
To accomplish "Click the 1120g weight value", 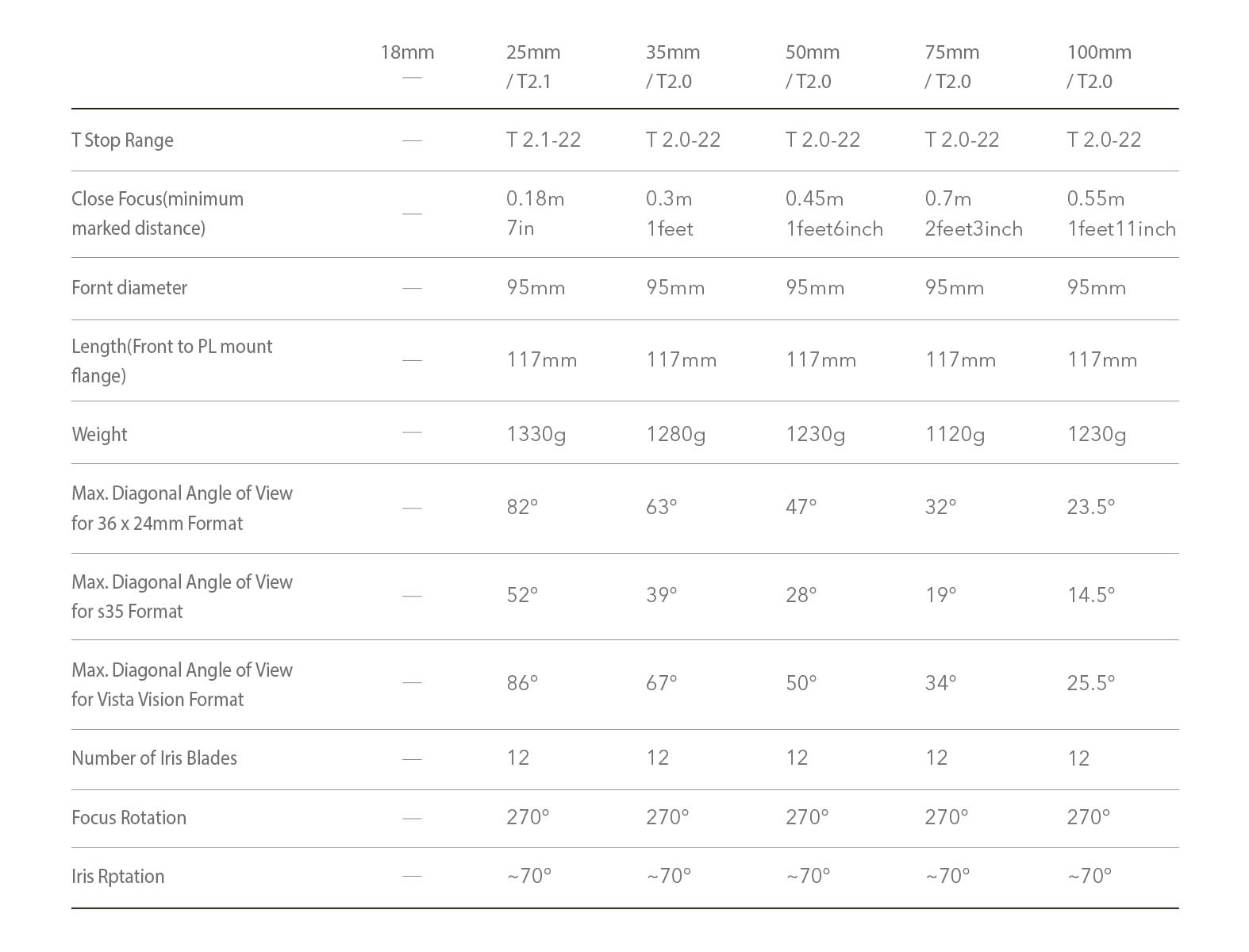I will click(955, 435).
